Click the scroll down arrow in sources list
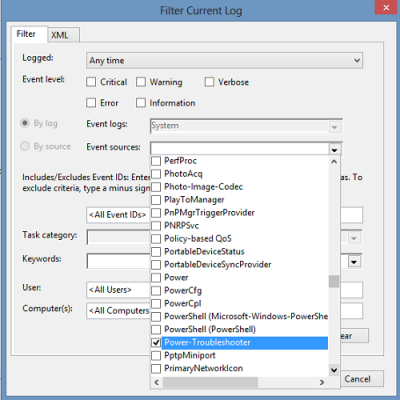 click(334, 370)
